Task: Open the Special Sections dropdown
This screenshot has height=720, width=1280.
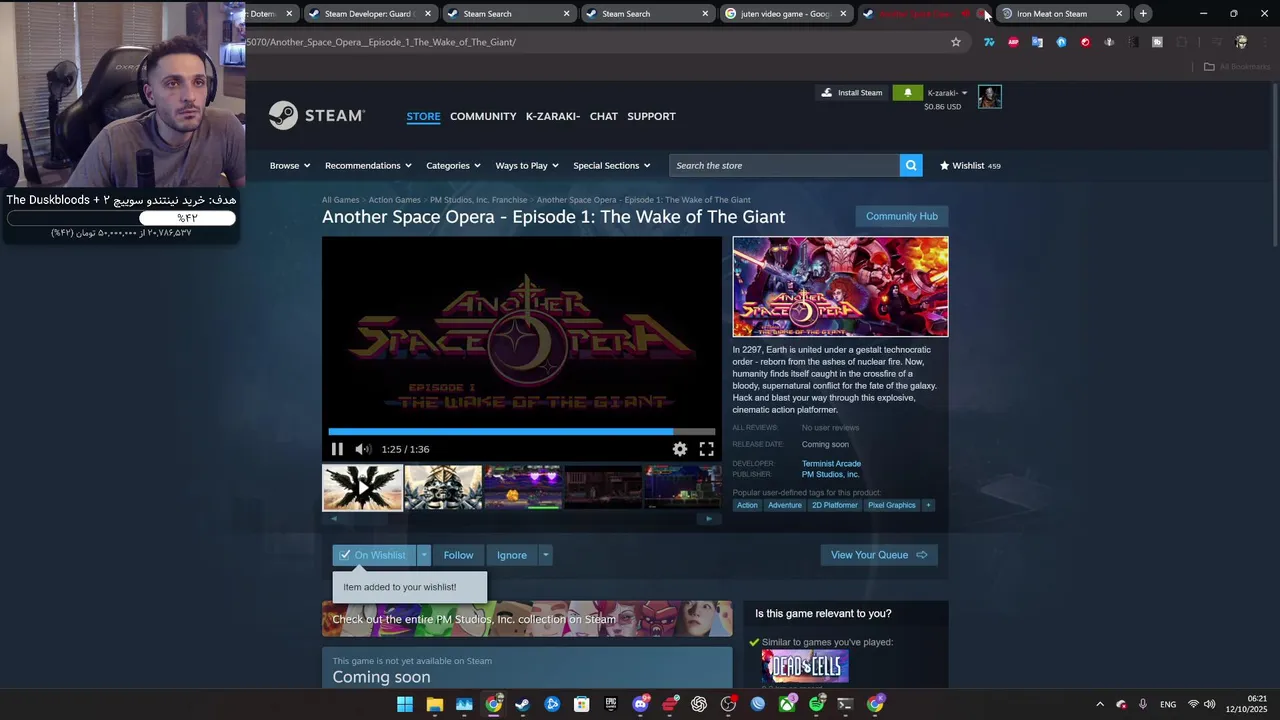Action: (x=612, y=165)
